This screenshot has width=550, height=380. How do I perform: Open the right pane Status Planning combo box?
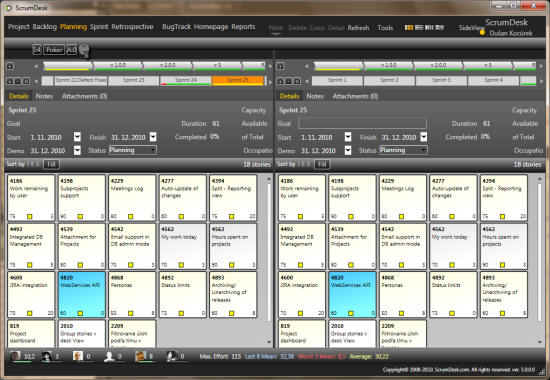(403, 150)
